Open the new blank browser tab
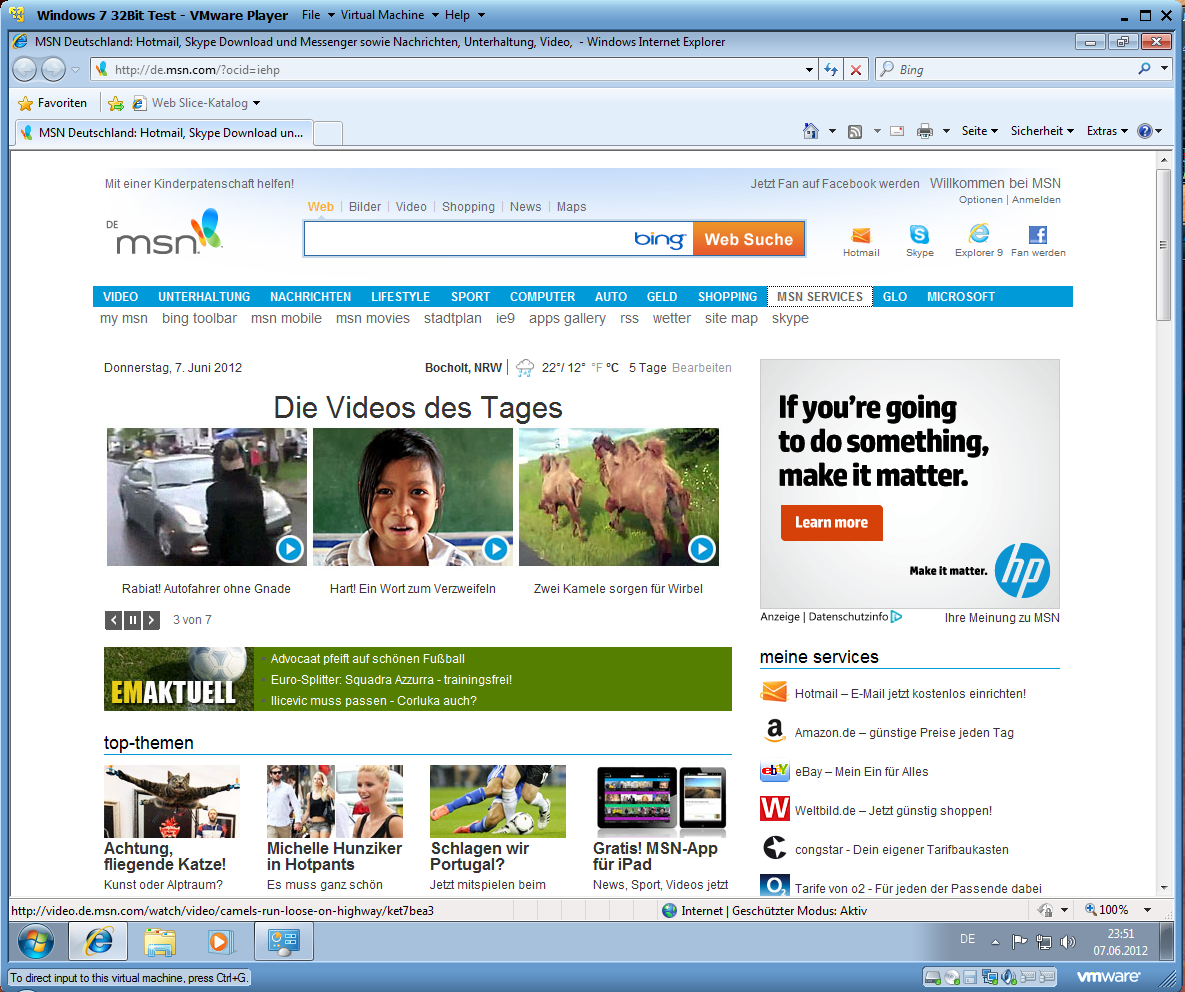 tap(328, 132)
